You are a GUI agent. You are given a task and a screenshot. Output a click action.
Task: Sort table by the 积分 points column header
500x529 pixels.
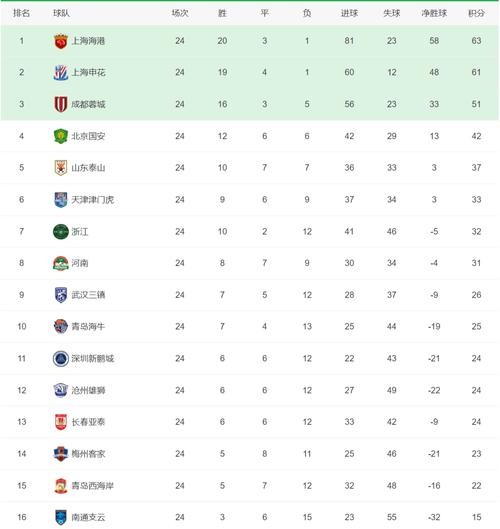(x=476, y=13)
